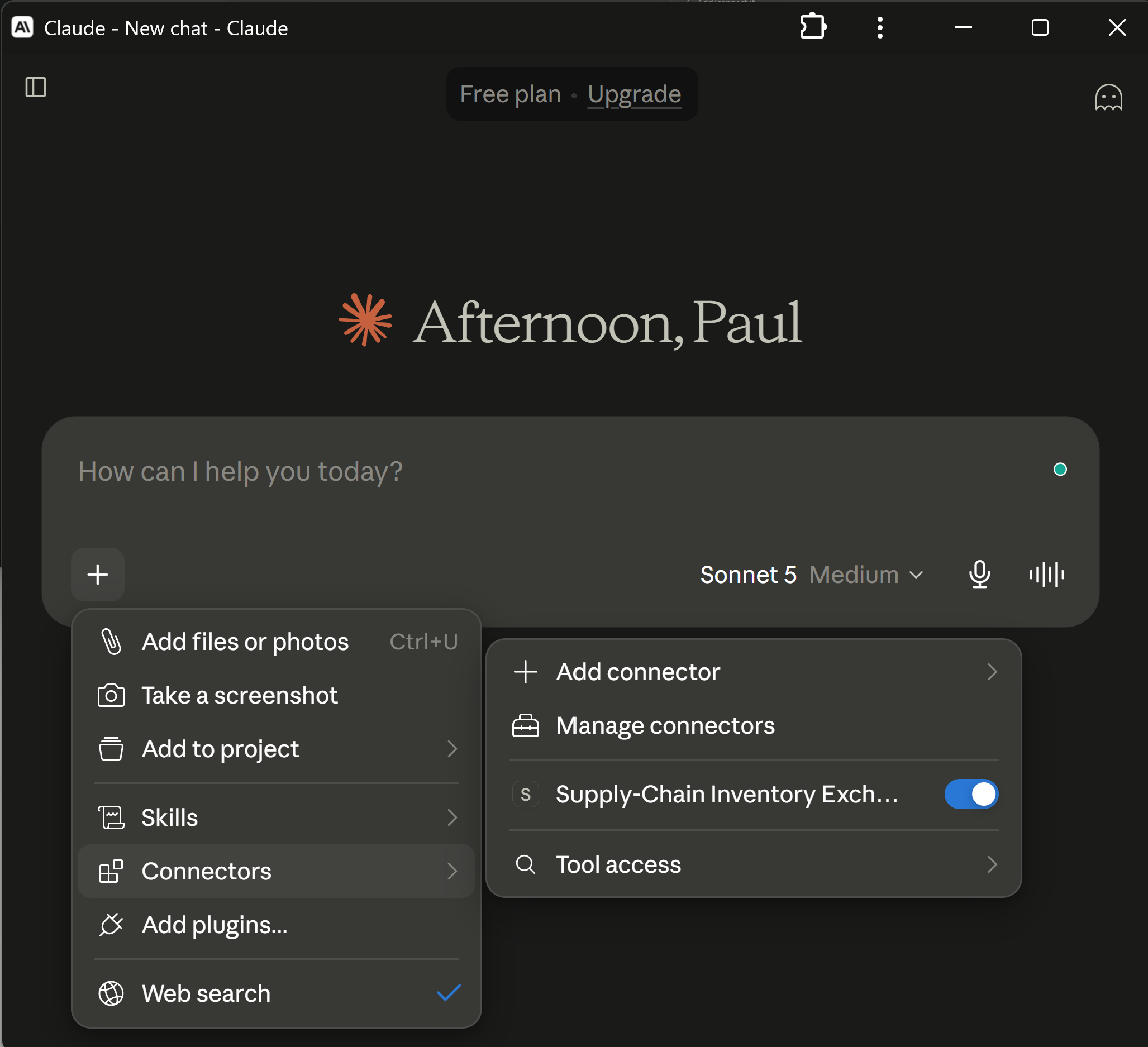Click the Skills scroll icon
Viewport: 1148px width, 1047px height.
[x=111, y=817]
